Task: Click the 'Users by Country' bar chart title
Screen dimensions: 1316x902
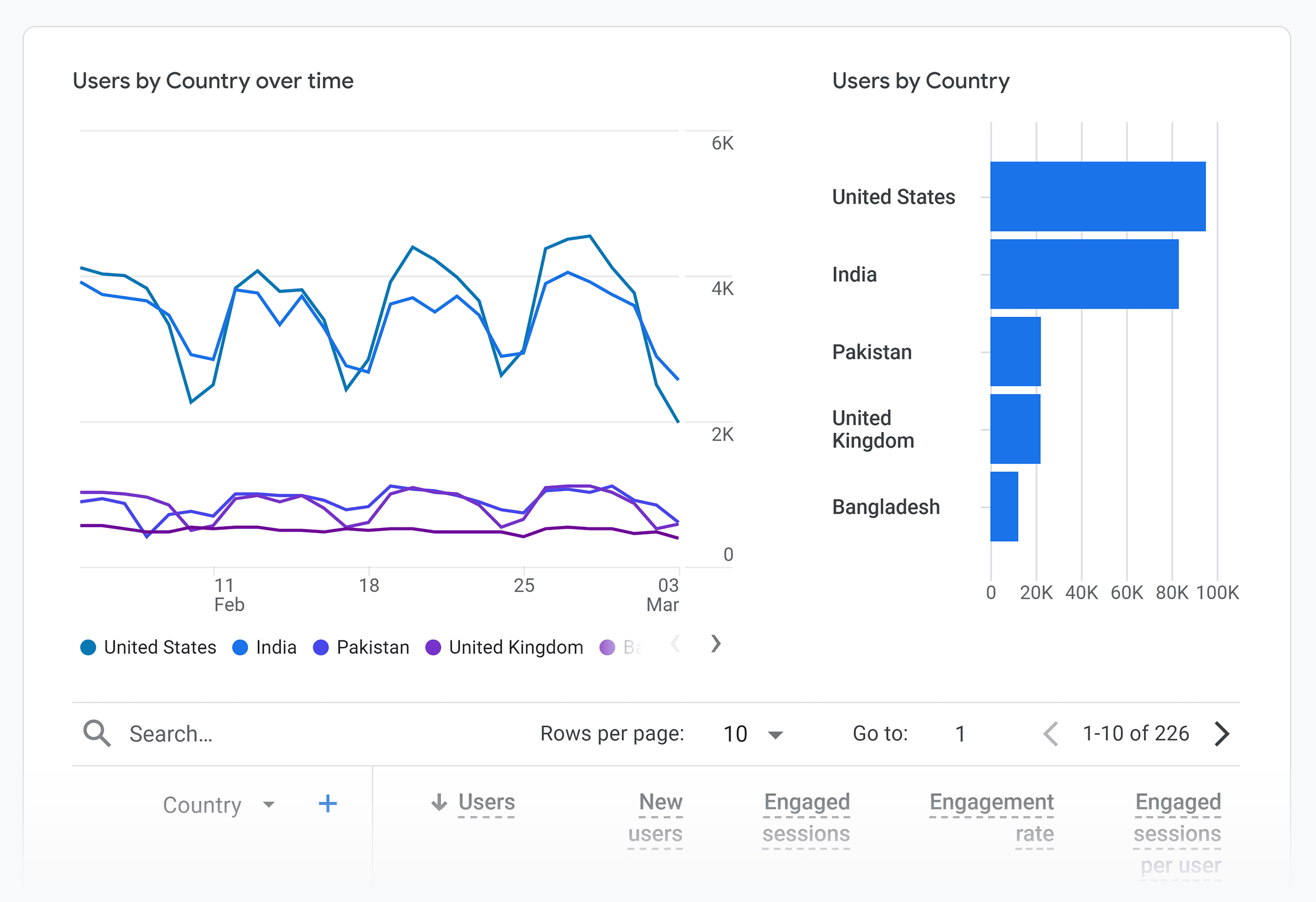Action: pyautogui.click(x=921, y=81)
